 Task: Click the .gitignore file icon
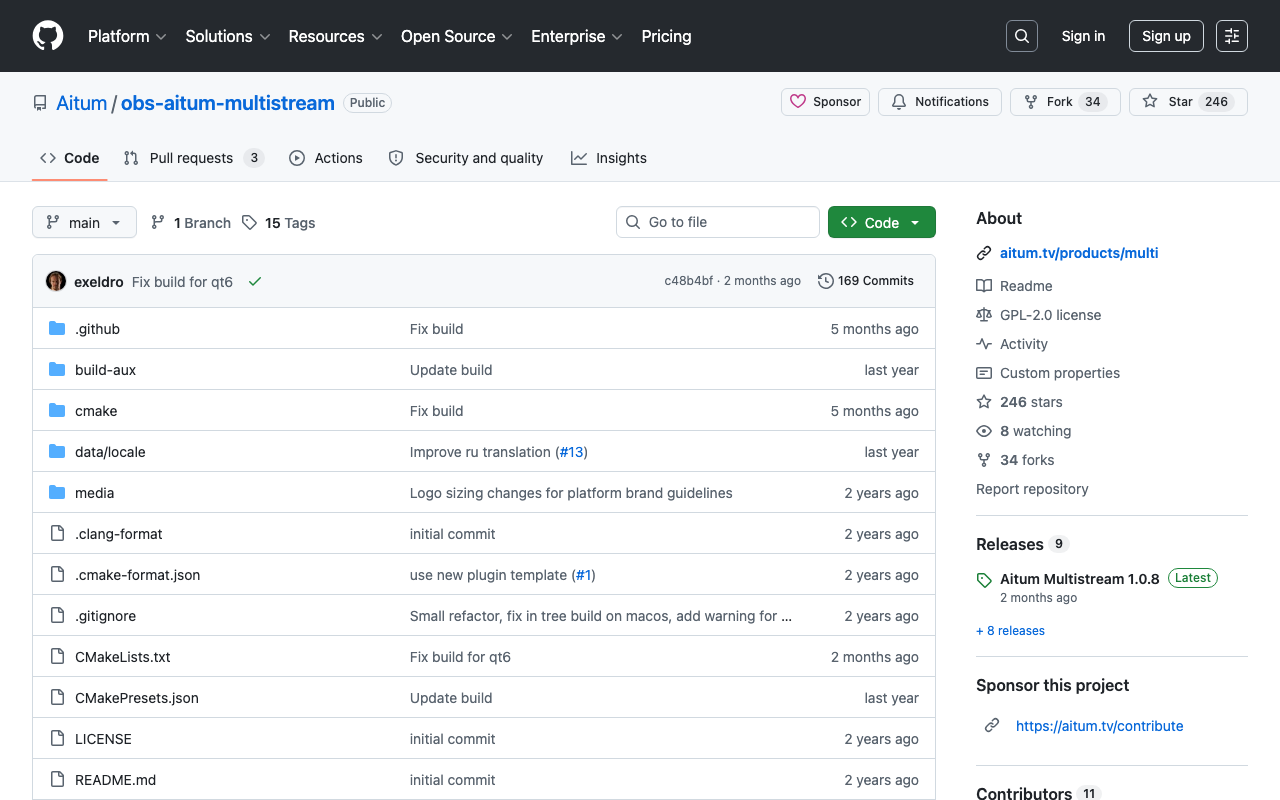pos(57,616)
